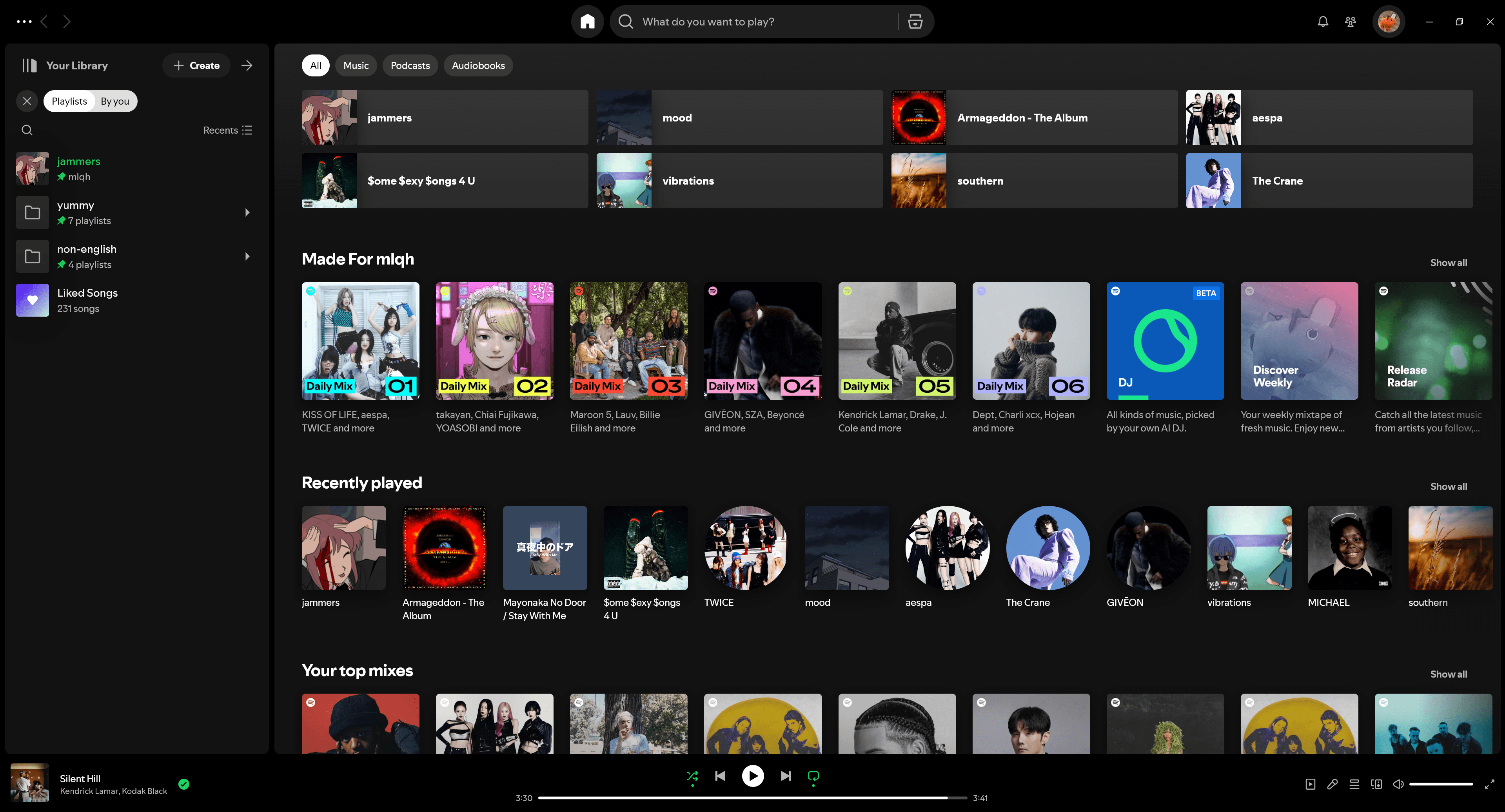This screenshot has height=812, width=1505.
Task: Open Kendrick Lamar, Kodak Black artist link
Action: pyautogui.click(x=113, y=791)
